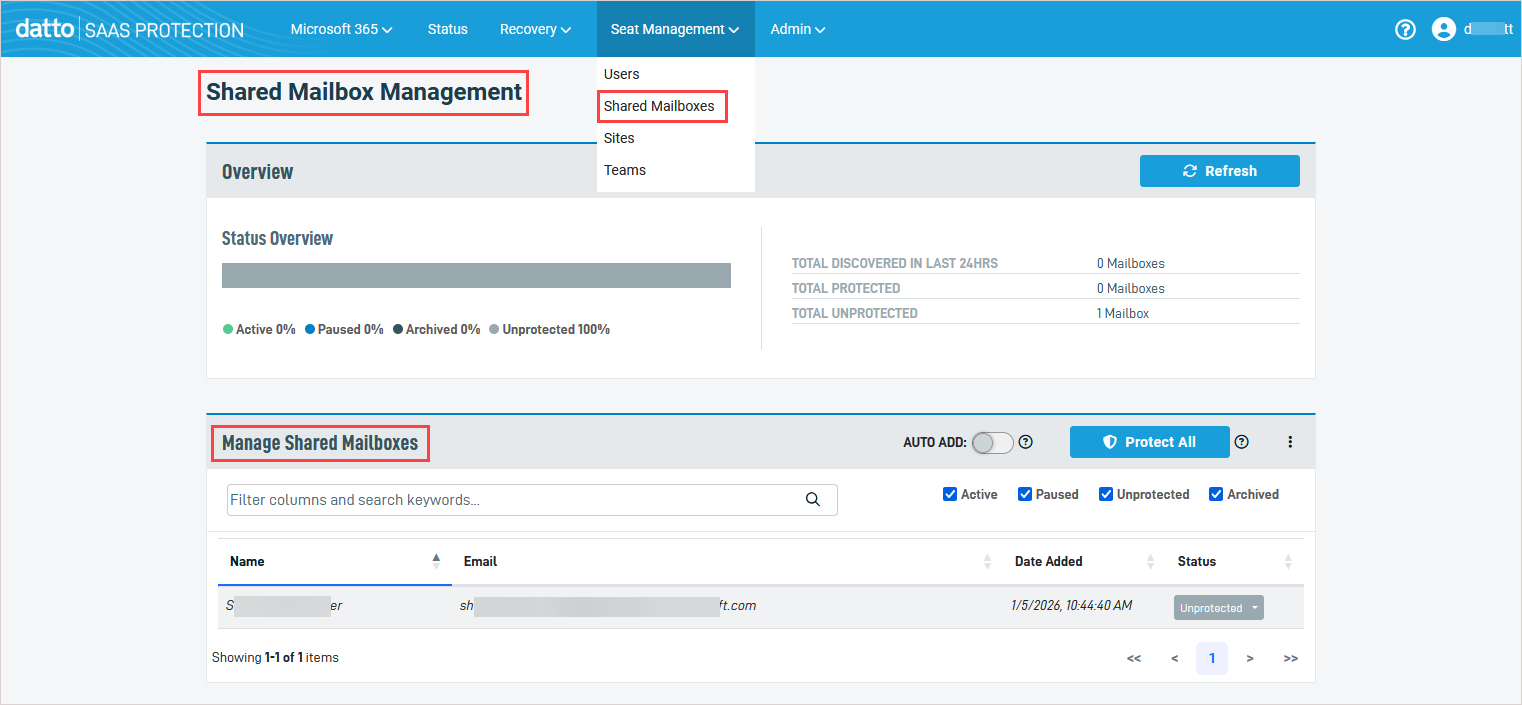Click the help icon beside Protect All

pyautogui.click(x=1241, y=442)
